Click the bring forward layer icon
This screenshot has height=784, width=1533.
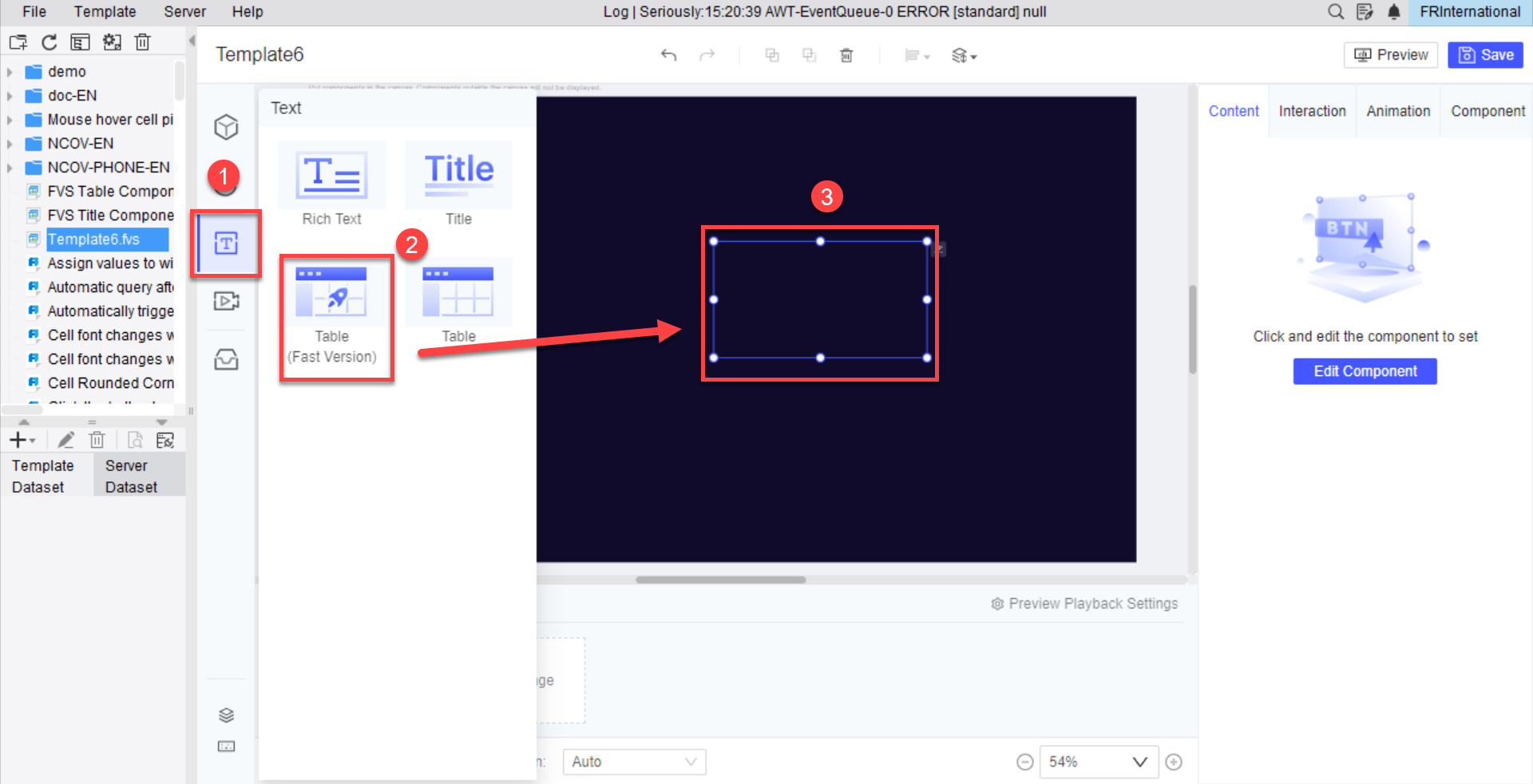[x=772, y=55]
